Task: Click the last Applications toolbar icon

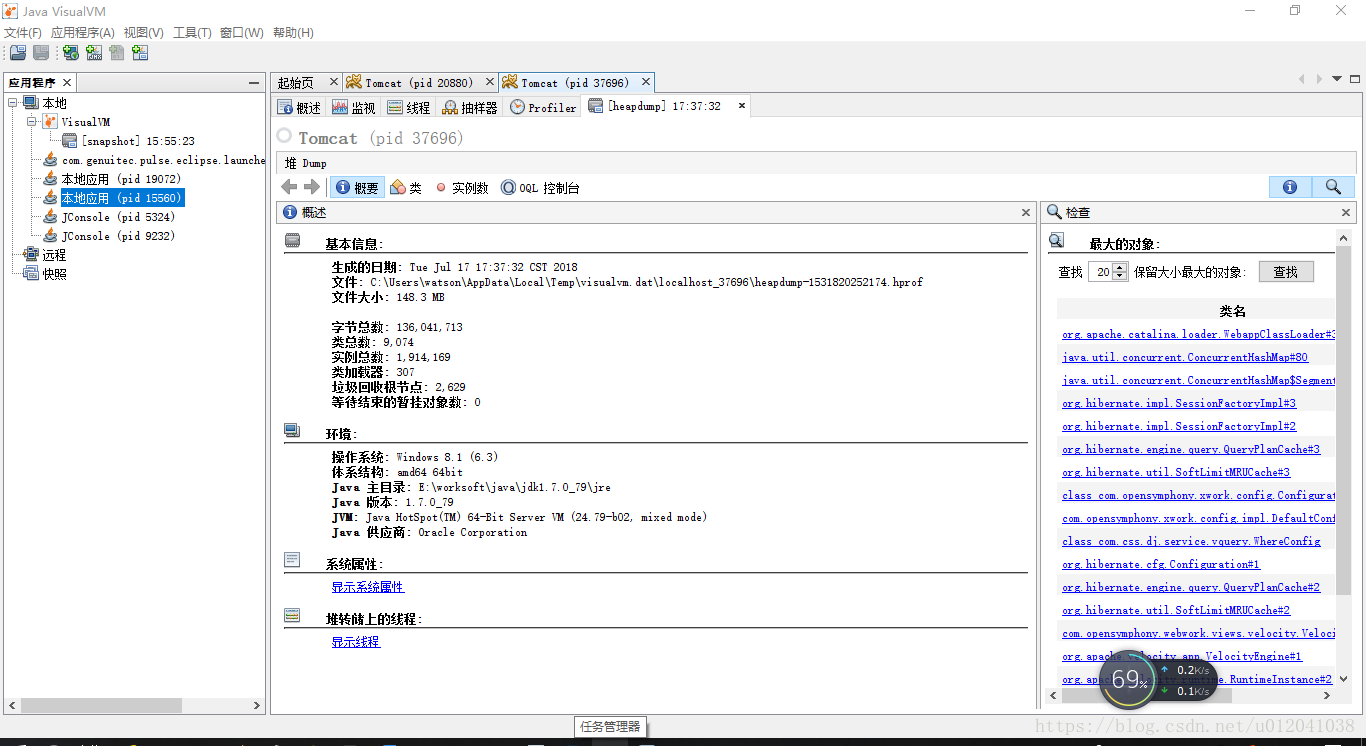Action: (140, 53)
